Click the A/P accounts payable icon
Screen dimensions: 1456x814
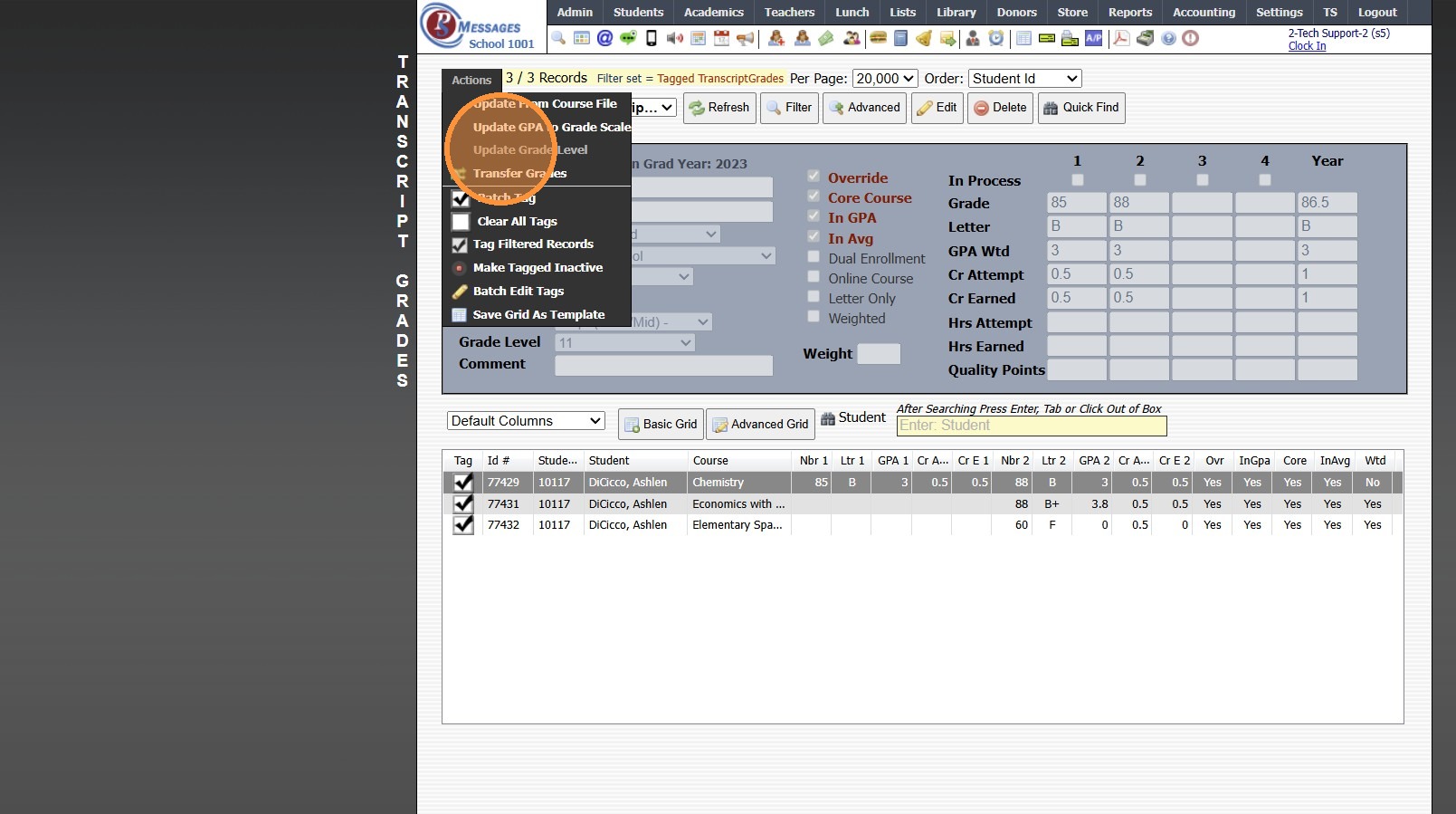click(x=1093, y=38)
